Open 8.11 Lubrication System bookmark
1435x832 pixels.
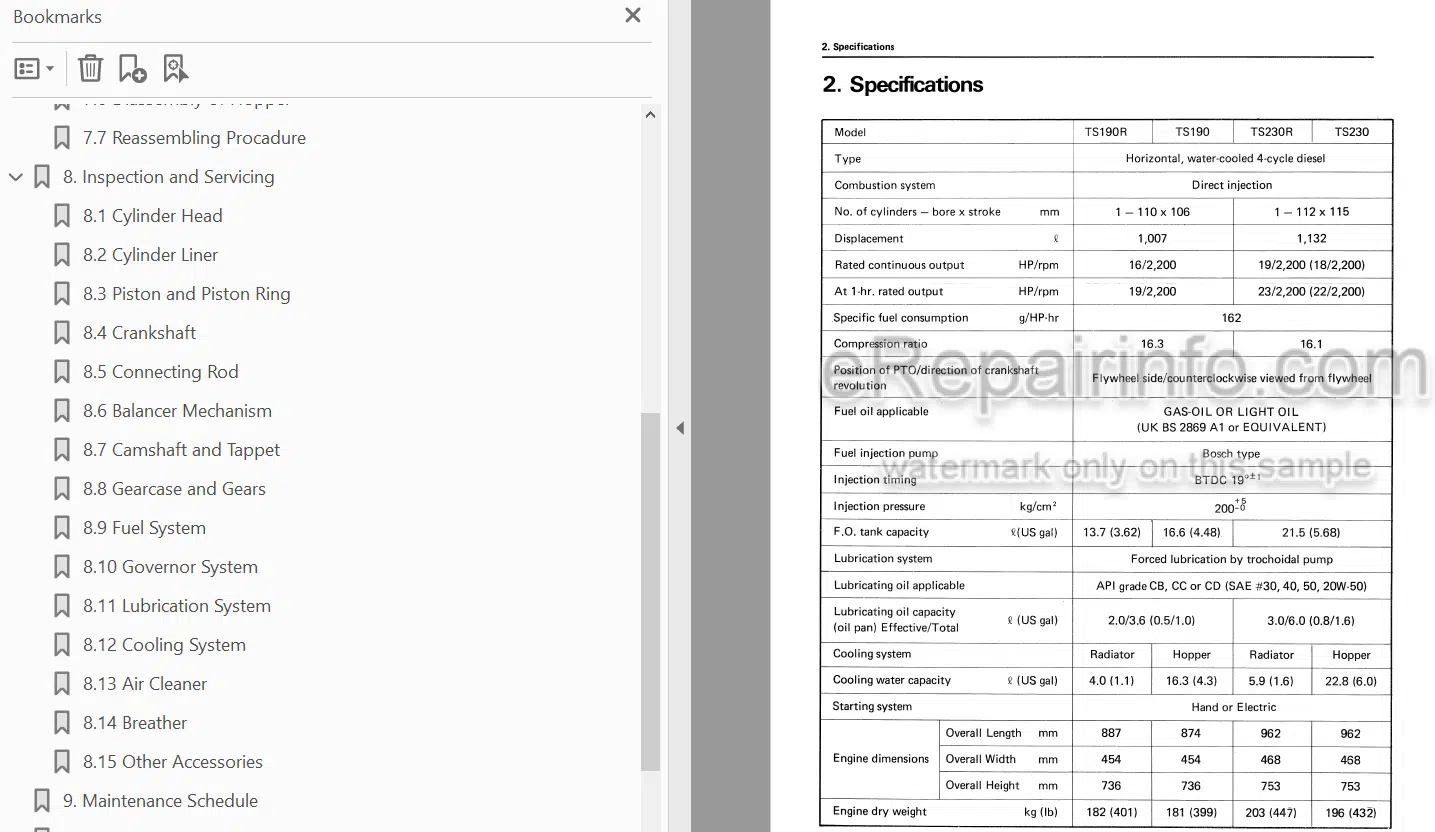pos(176,606)
